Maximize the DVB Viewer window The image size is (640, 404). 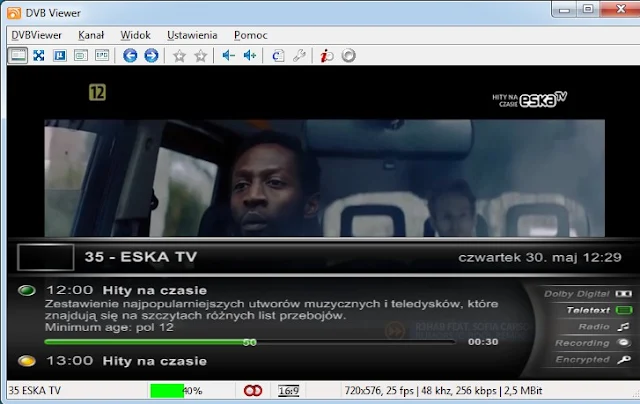(x=588, y=9)
